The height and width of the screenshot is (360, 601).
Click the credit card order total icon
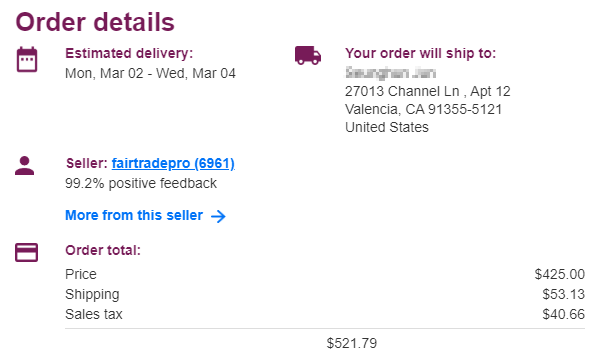(26, 252)
